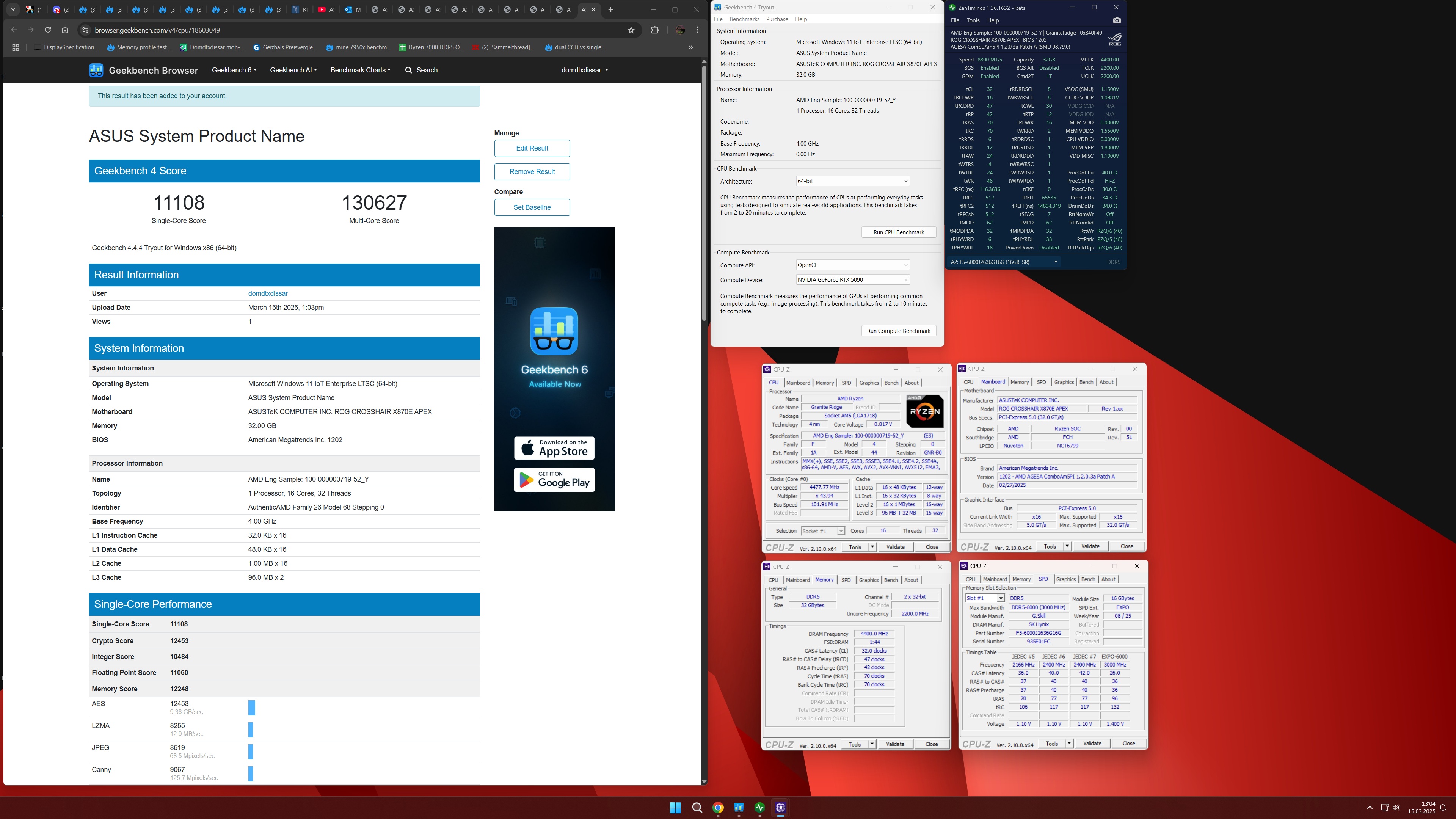This screenshot has height=819, width=1456.
Task: Open the Compute Device RTX 5090 dropdown
Action: point(852,280)
